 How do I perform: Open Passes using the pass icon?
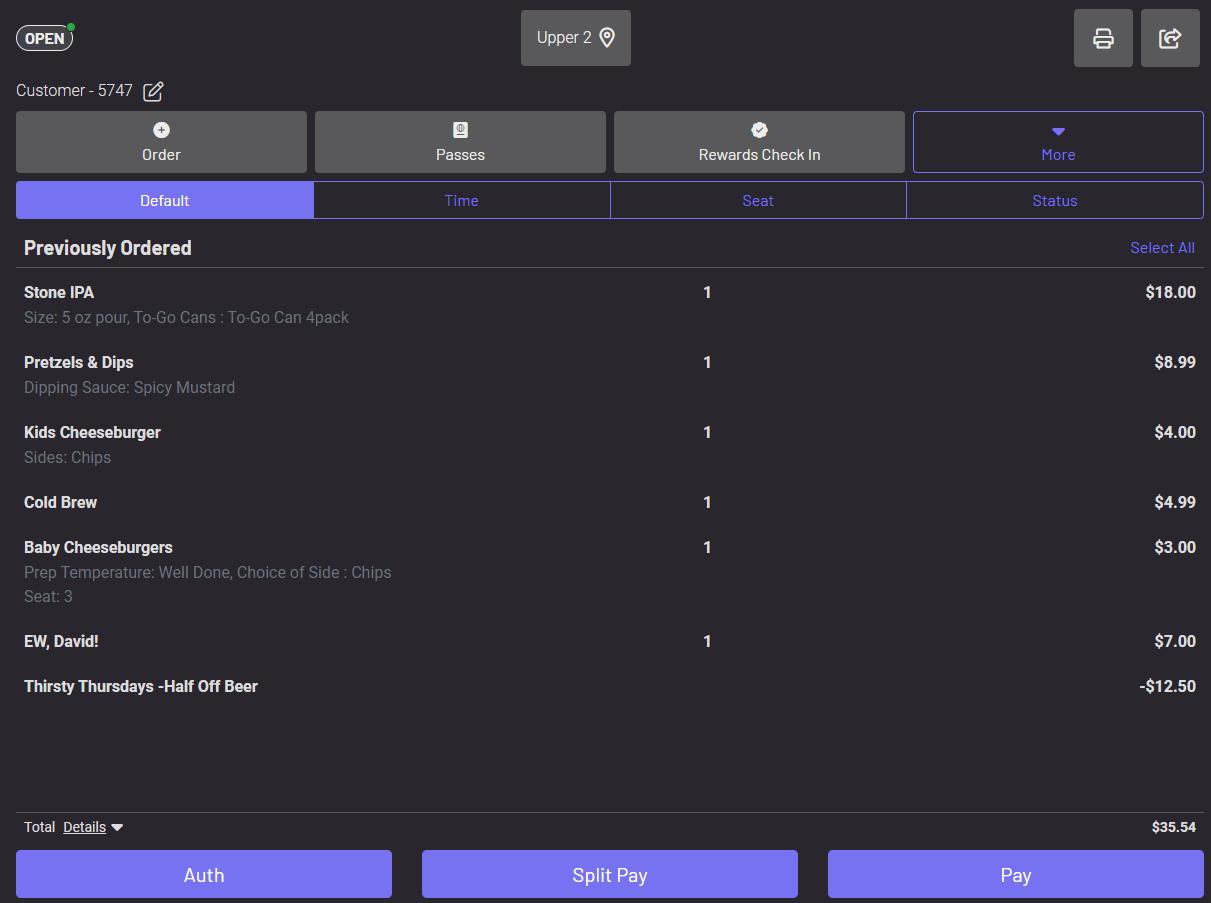(x=460, y=129)
